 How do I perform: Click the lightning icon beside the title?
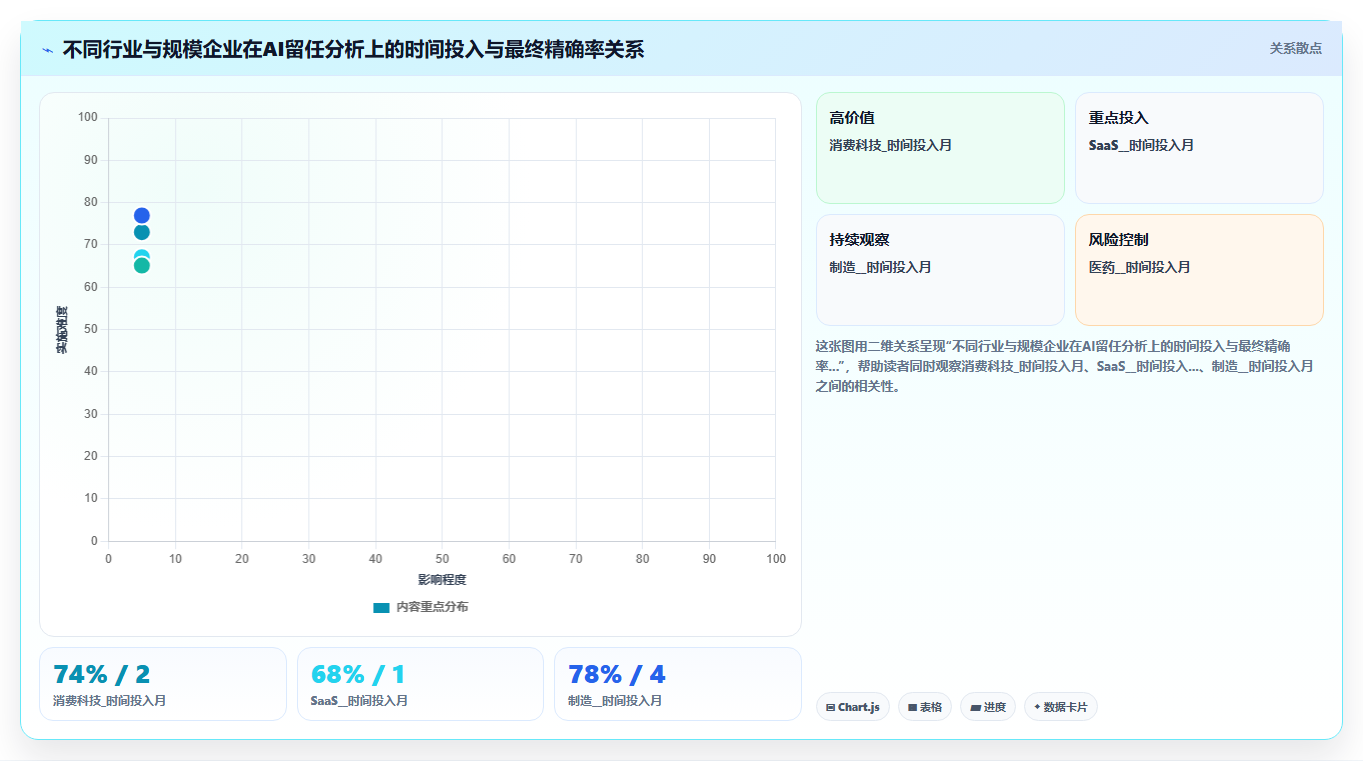pyautogui.click(x=48, y=50)
